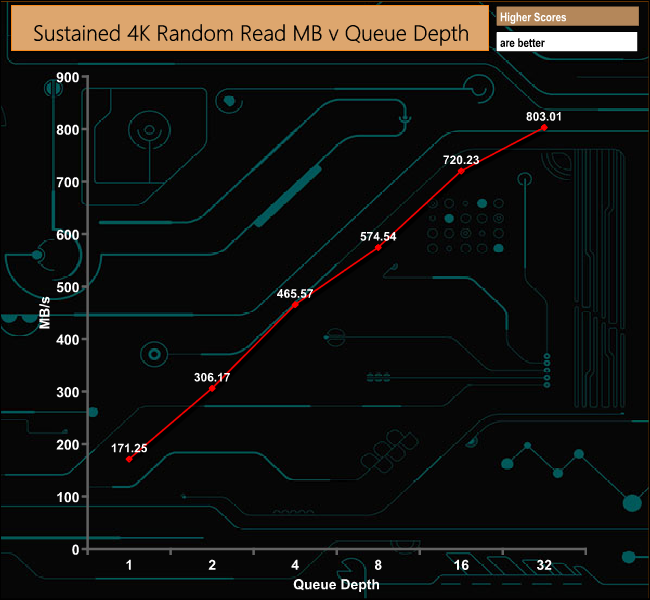
Task: Select the 803.01 data label
Action: coord(544,117)
